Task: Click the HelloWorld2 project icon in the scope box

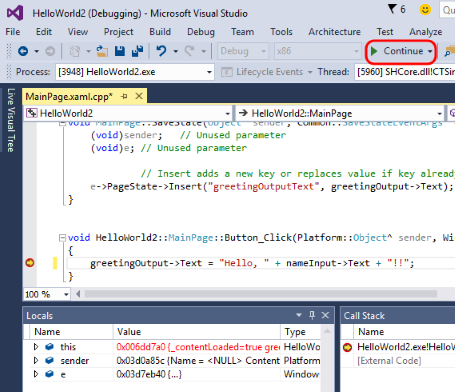Action: 32,113
